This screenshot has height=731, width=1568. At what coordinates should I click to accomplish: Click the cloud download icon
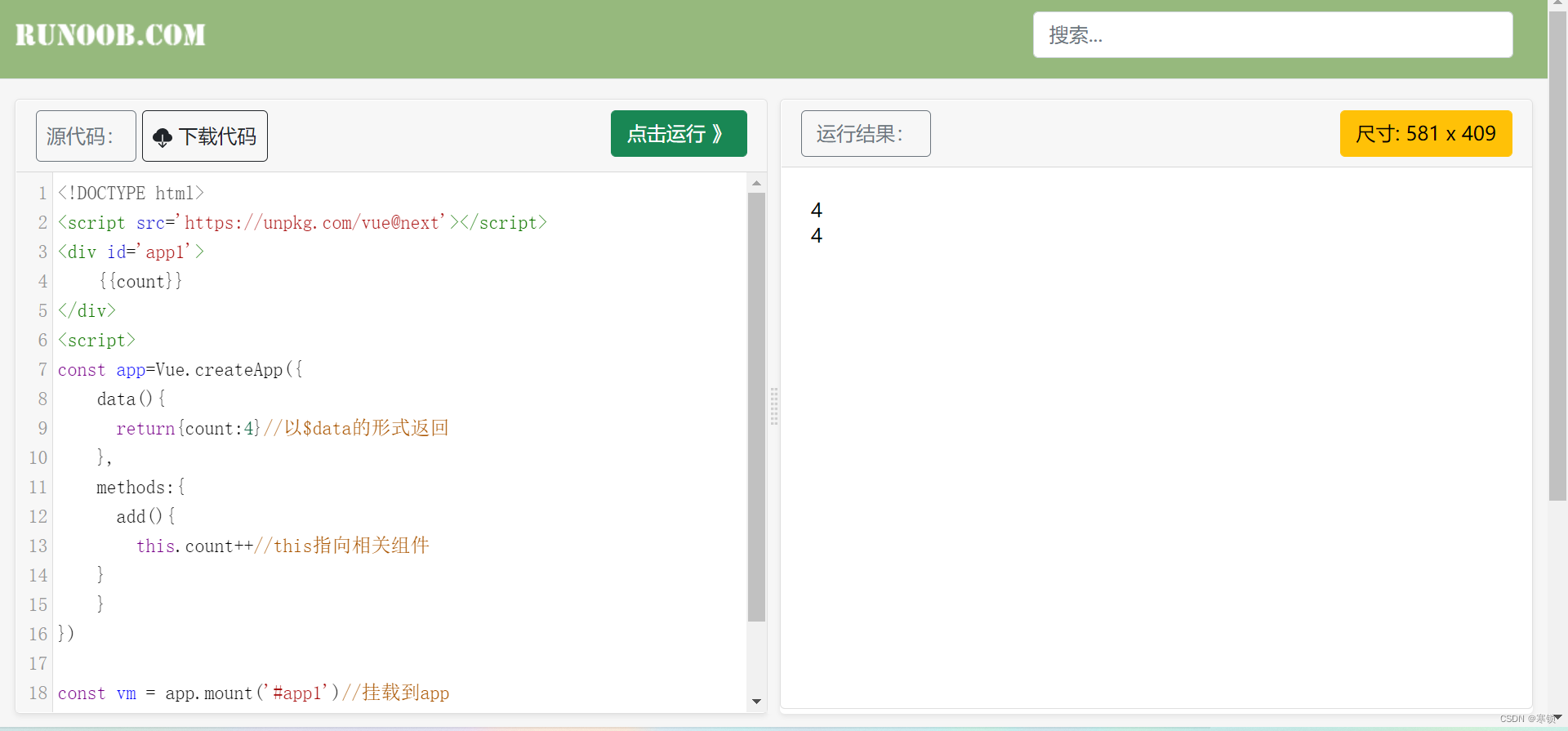tap(163, 137)
